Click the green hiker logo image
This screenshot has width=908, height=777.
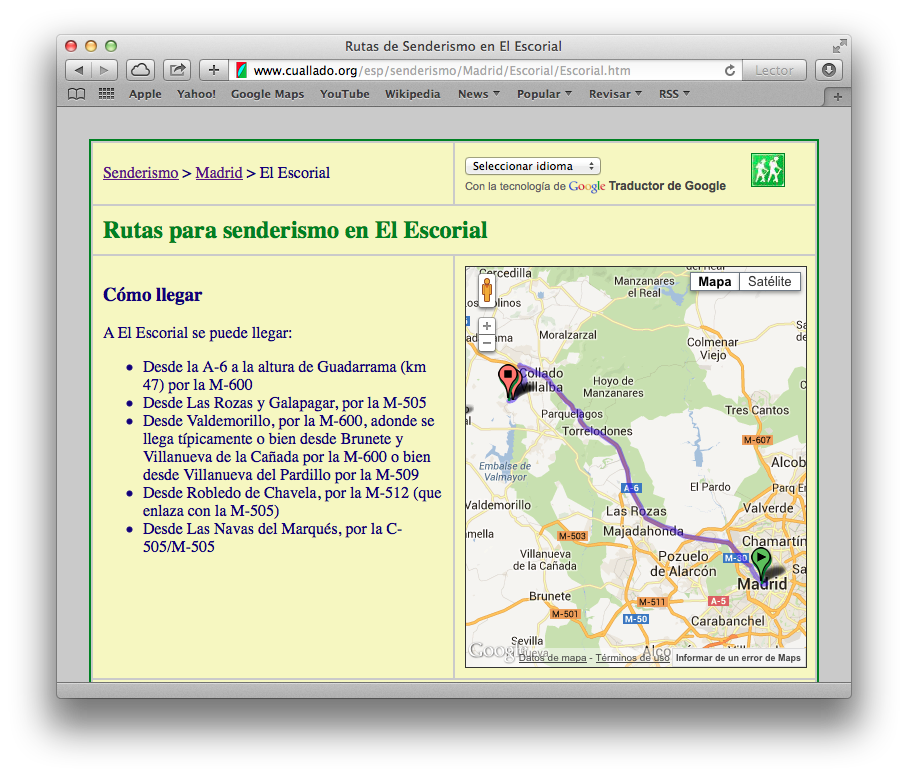tap(768, 170)
